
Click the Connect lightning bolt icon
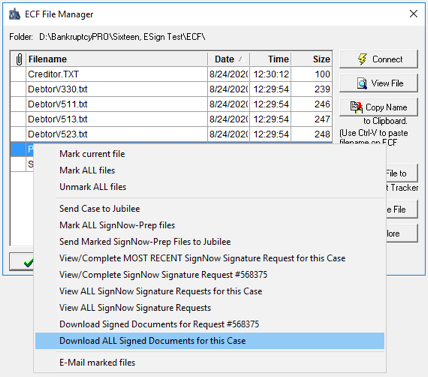pos(362,59)
